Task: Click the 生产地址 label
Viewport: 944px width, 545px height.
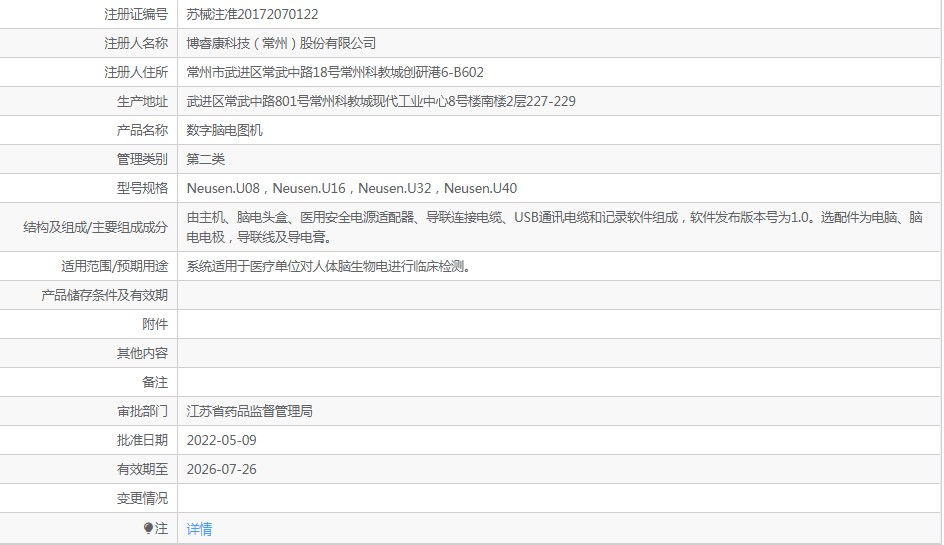Action: pyautogui.click(x=142, y=101)
